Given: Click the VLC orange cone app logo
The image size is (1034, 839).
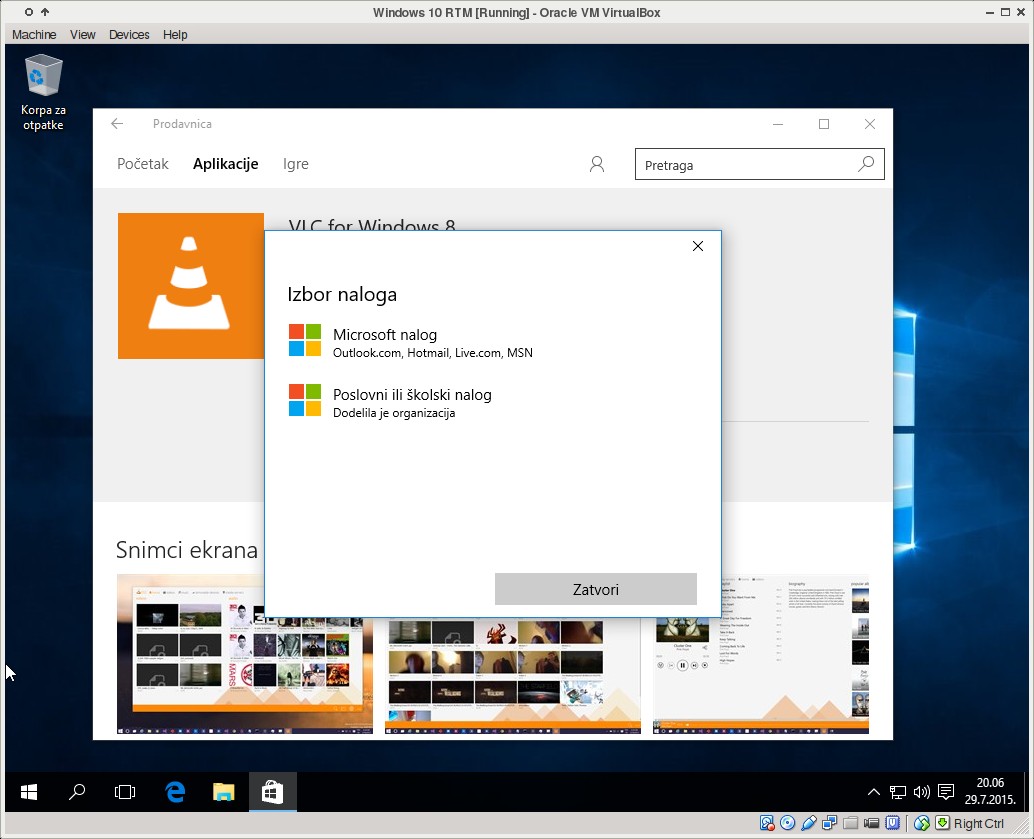Looking at the screenshot, I should coord(191,286).
